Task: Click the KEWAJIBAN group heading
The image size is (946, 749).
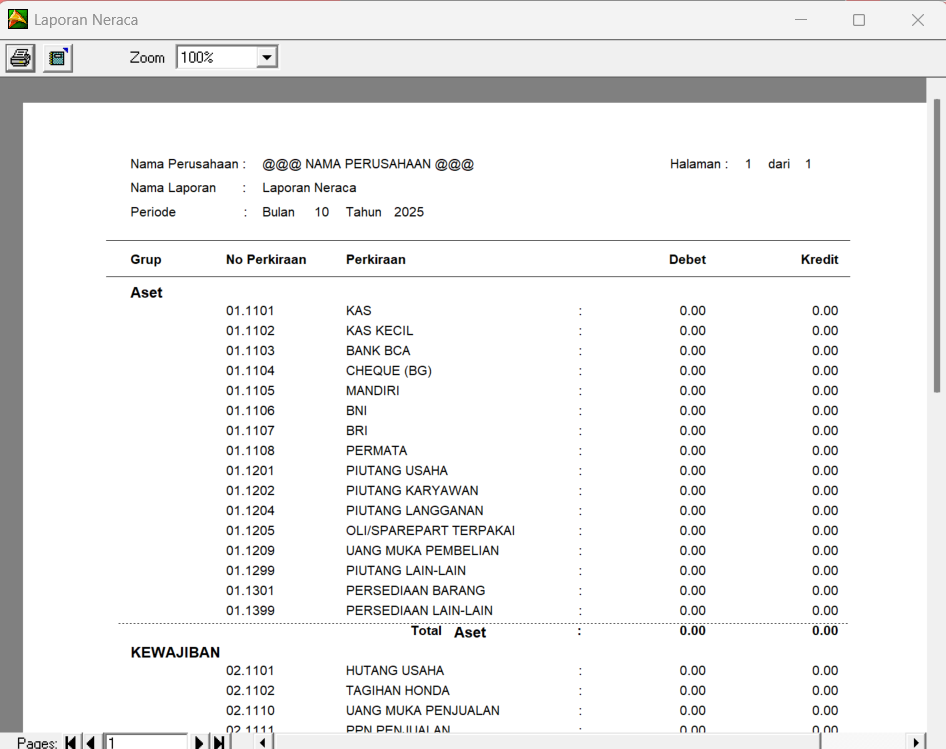Action: pos(175,652)
